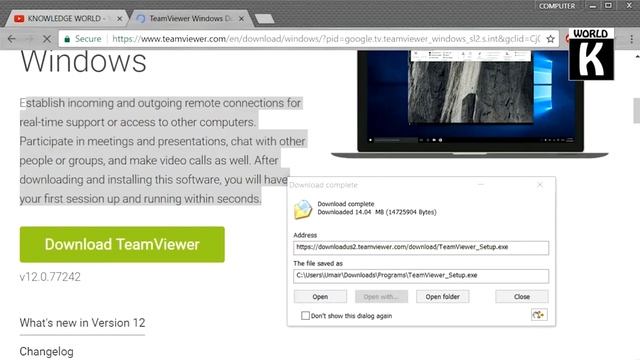This screenshot has height=360, width=640.
Task: Click the Download TeamViewer green button
Action: (x=122, y=244)
